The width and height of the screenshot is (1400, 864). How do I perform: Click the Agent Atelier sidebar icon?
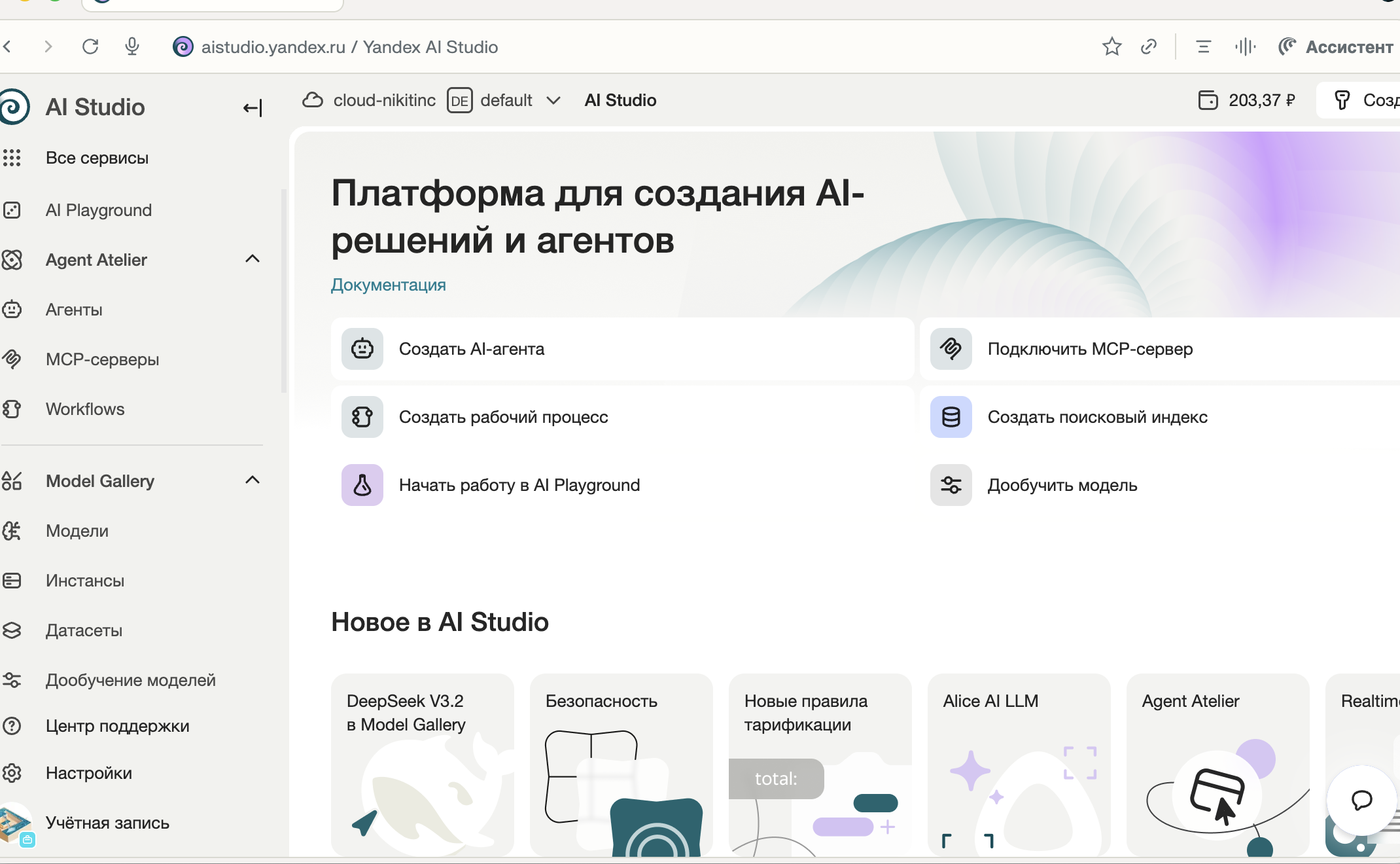tap(12, 260)
